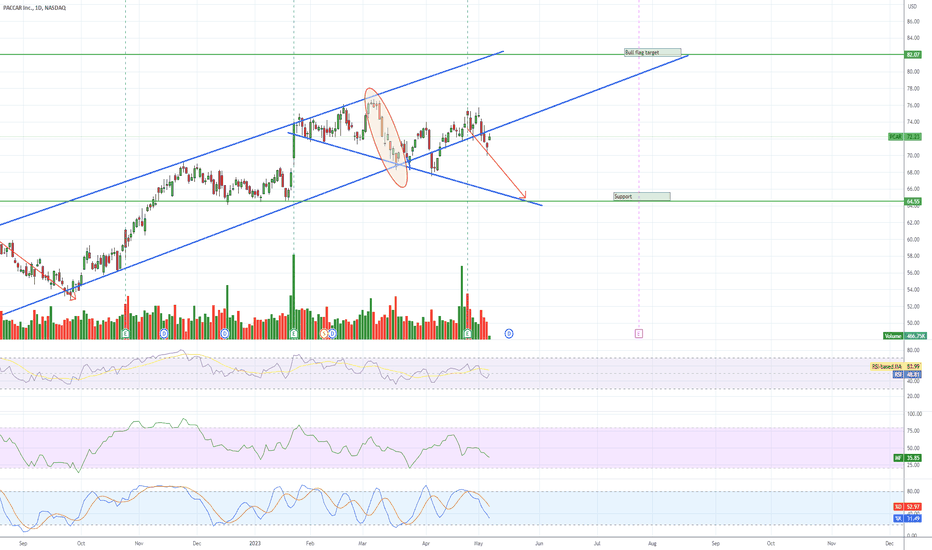Viewport: 932px width, 550px height.
Task: Open the late-October earnings marker icon
Action: 125,334
